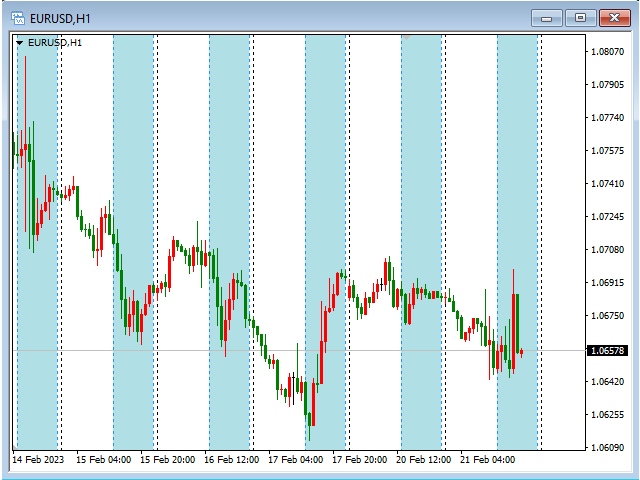Click the 17 Feb 04:00 time label
This screenshot has height=480, width=640.
point(294,460)
